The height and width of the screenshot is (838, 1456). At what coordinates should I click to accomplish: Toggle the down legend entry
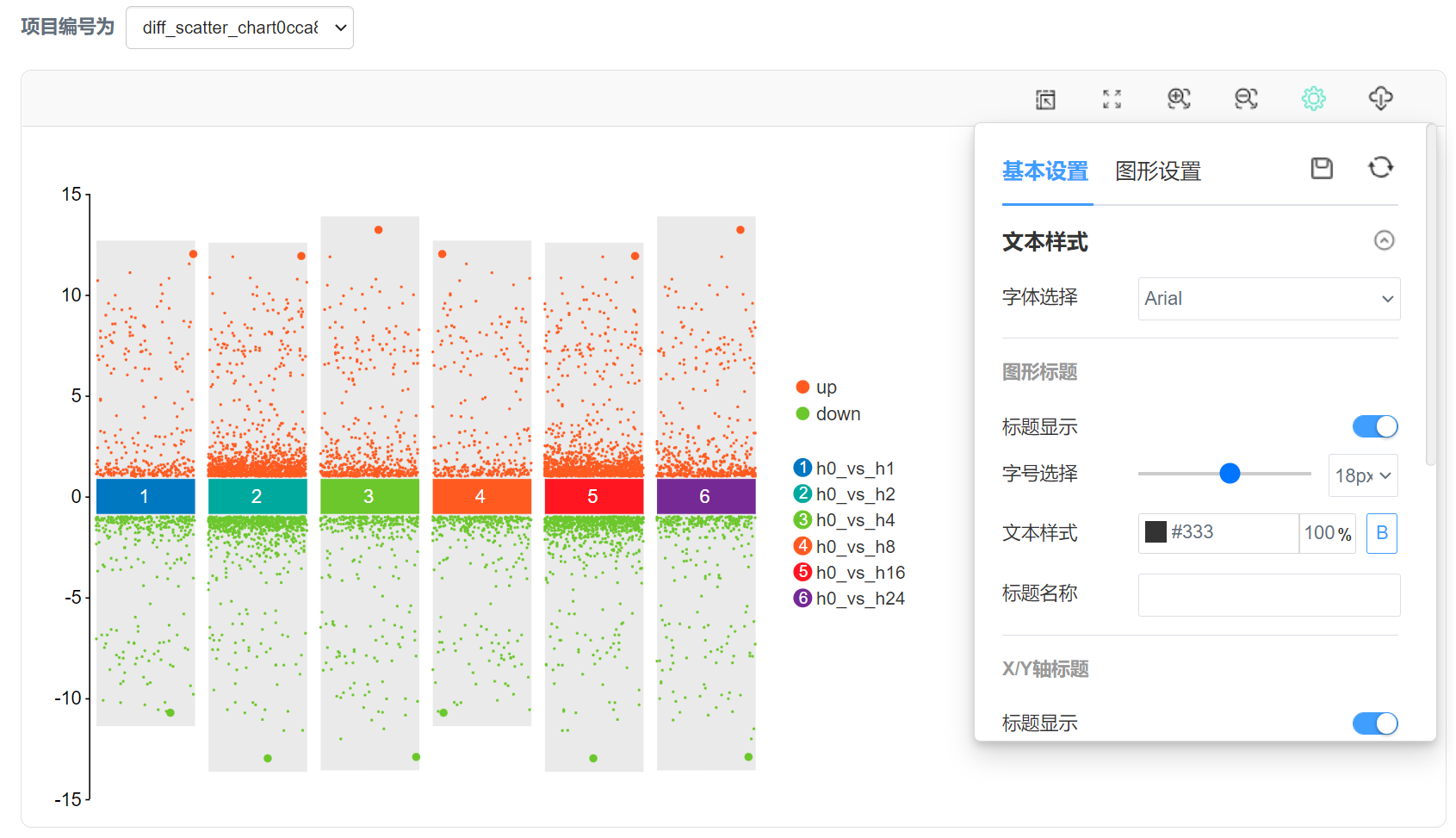[x=827, y=413]
